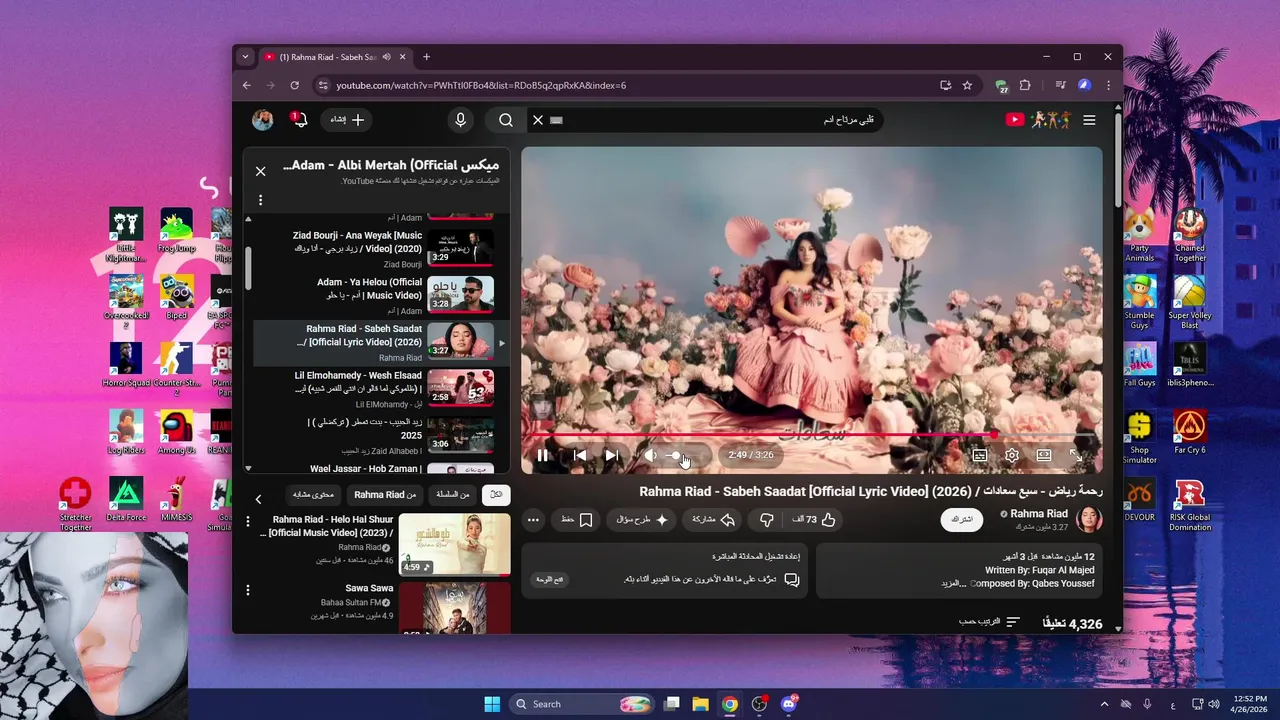Open Discord from taskbar

(x=789, y=704)
